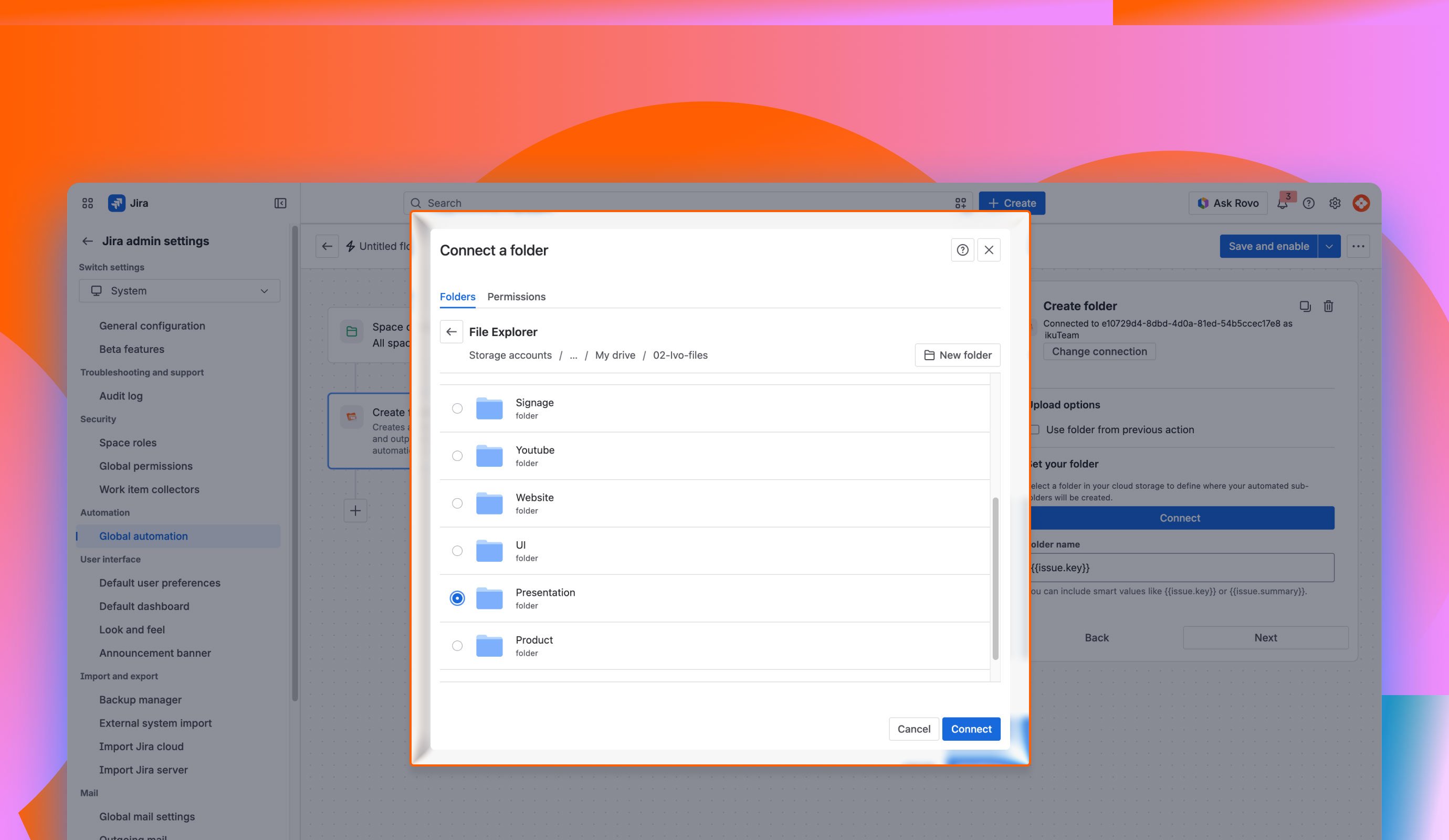Open Global automation in sidebar
The width and height of the screenshot is (1449, 840).
178,536
